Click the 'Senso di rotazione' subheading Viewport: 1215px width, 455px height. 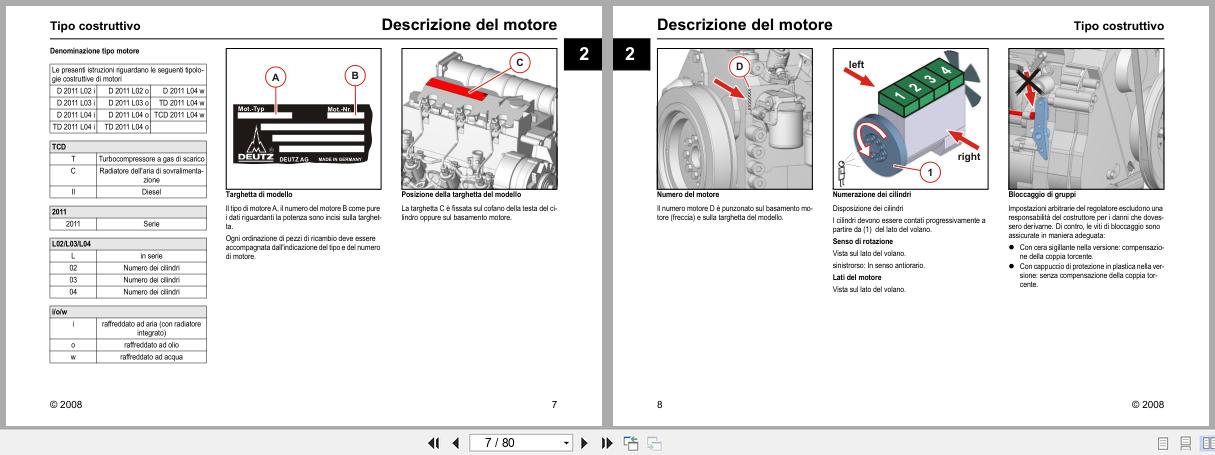[x=863, y=241]
